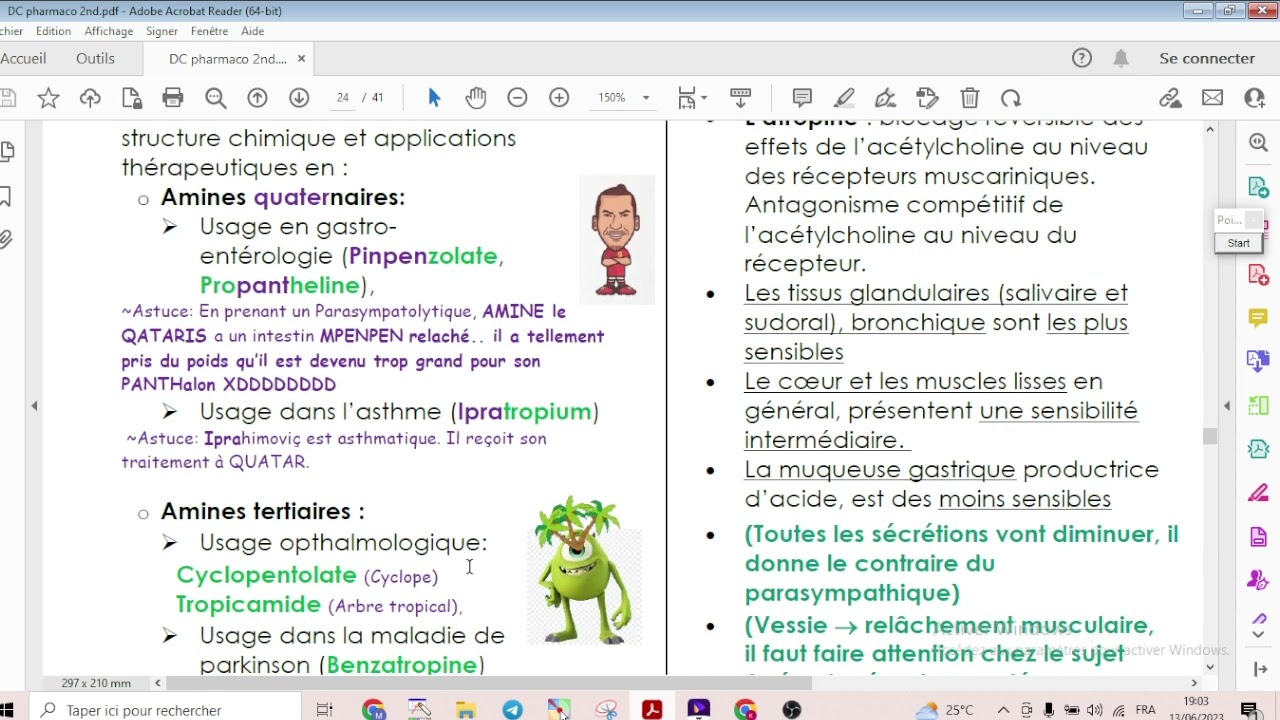Select the highlighter pen tool
The width and height of the screenshot is (1280, 720).
[844, 98]
